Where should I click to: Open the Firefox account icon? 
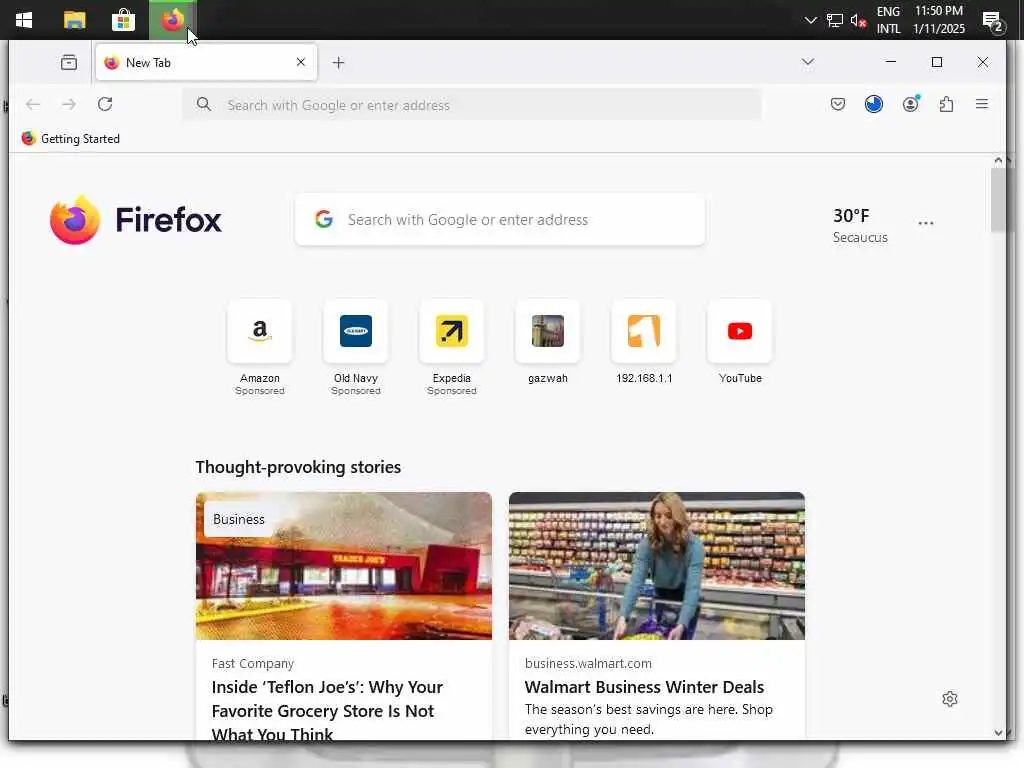[910, 104]
